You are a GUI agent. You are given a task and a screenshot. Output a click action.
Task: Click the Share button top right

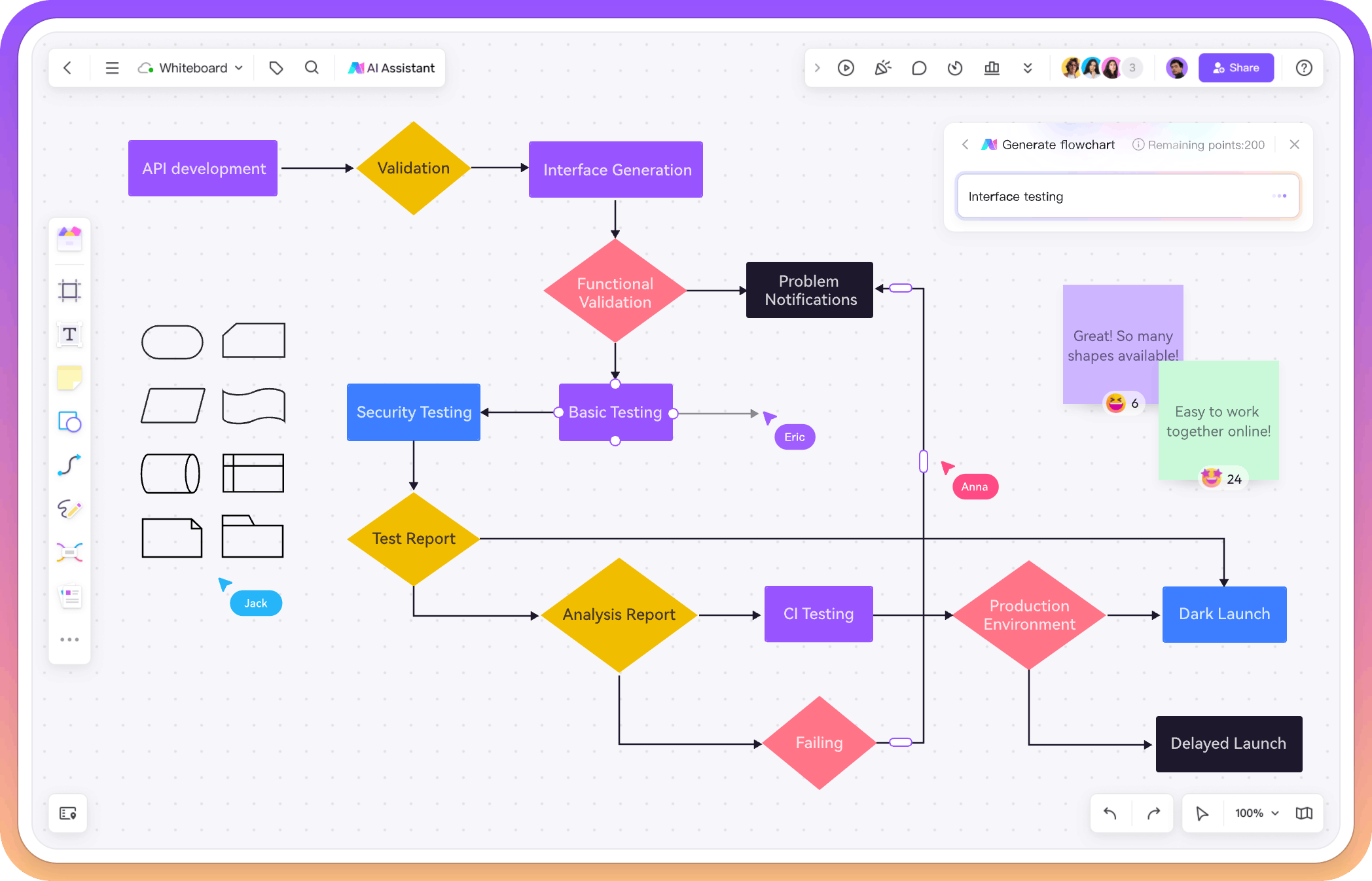(1239, 67)
